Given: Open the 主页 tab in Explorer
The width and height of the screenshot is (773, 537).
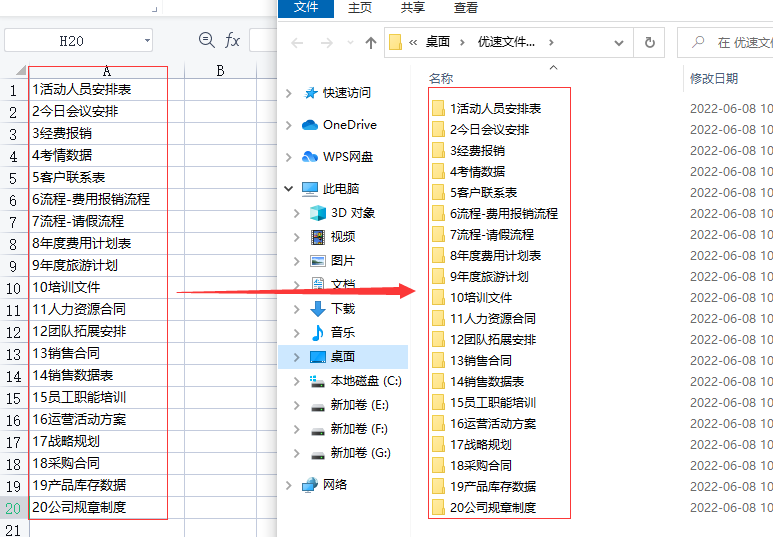Looking at the screenshot, I should (360, 7).
